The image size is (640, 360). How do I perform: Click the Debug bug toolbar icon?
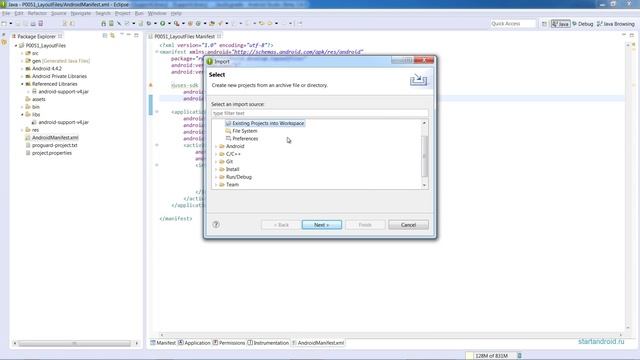pos(149,24)
